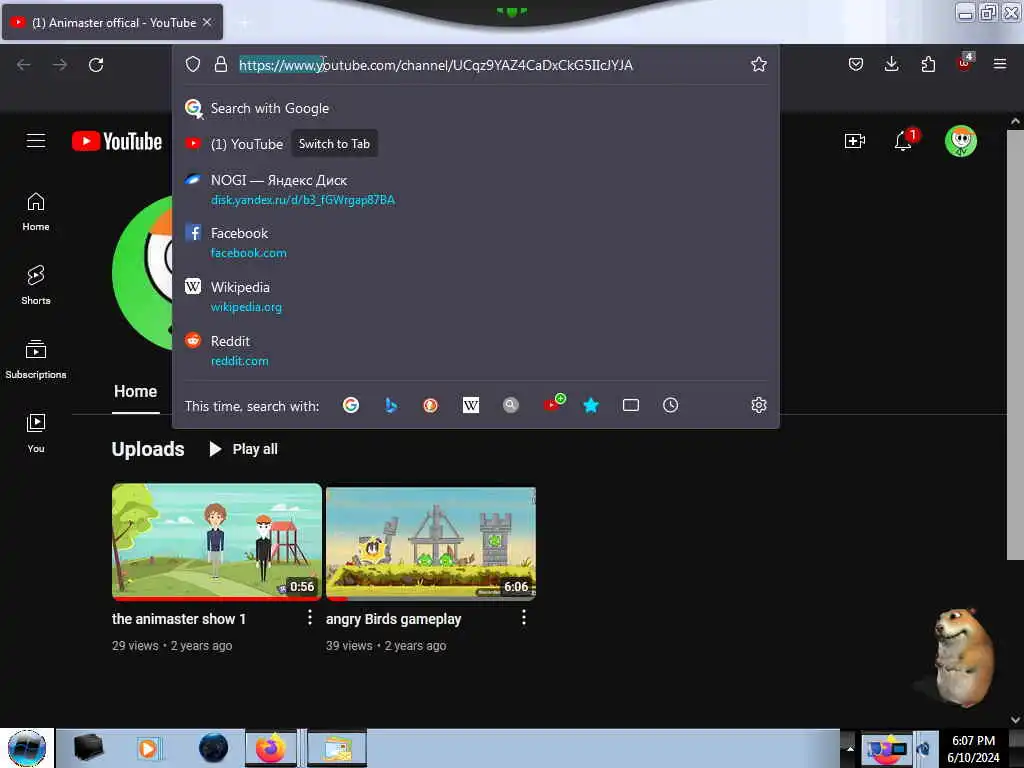Click page scrollbar down arrow
Screen dimensions: 1024x768
[1015, 720]
